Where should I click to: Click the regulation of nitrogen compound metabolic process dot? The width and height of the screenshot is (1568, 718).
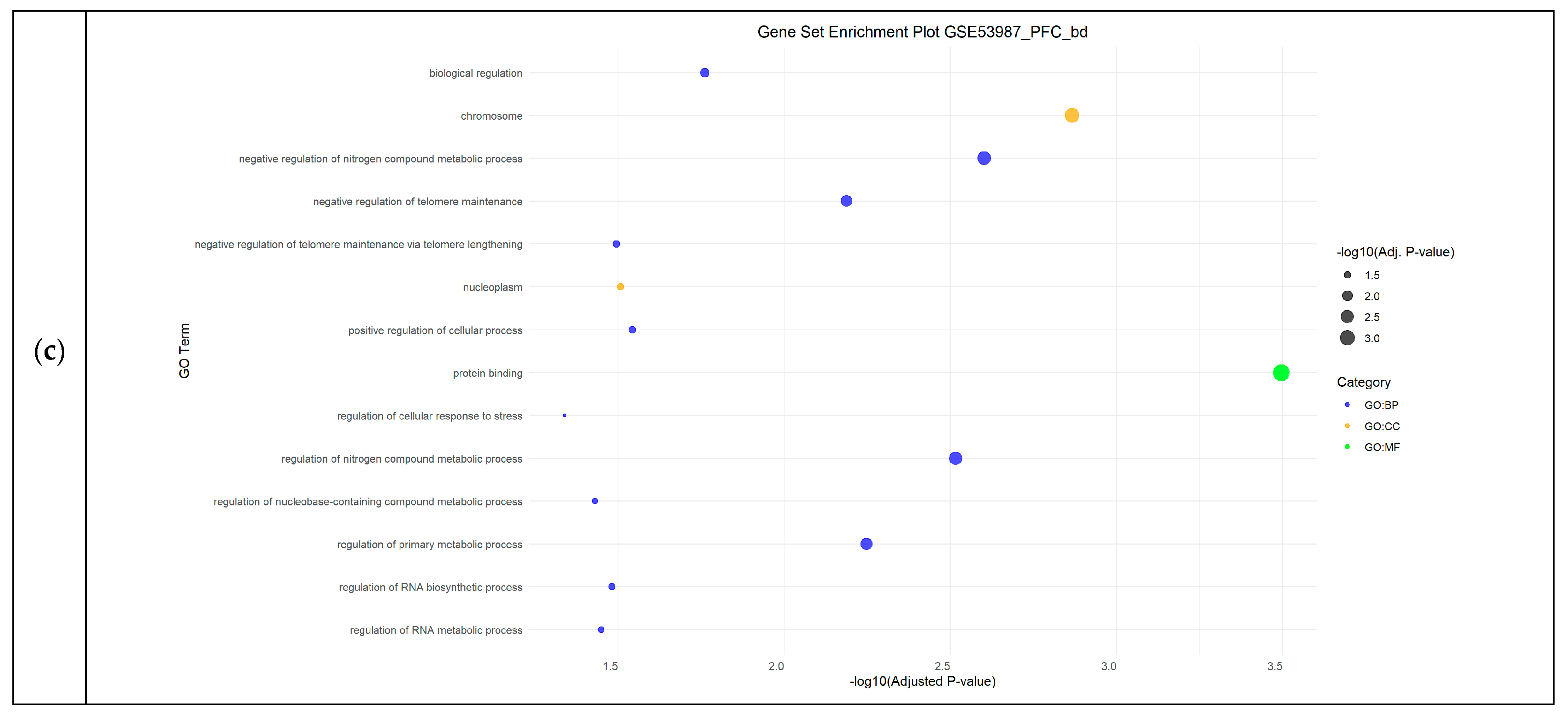tap(955, 458)
